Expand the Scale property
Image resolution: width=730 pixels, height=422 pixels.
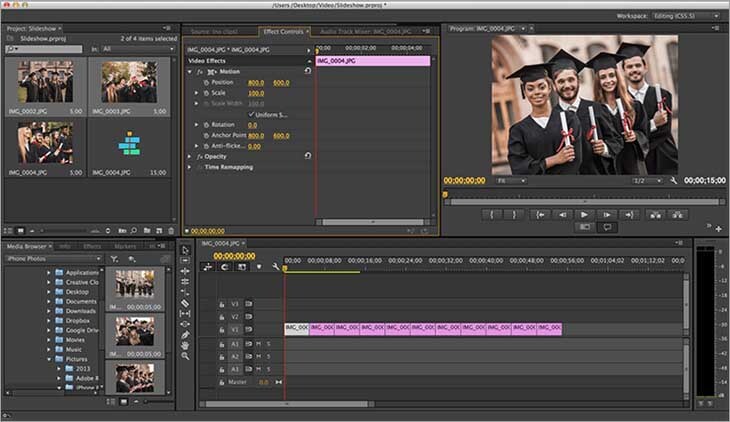[196, 93]
